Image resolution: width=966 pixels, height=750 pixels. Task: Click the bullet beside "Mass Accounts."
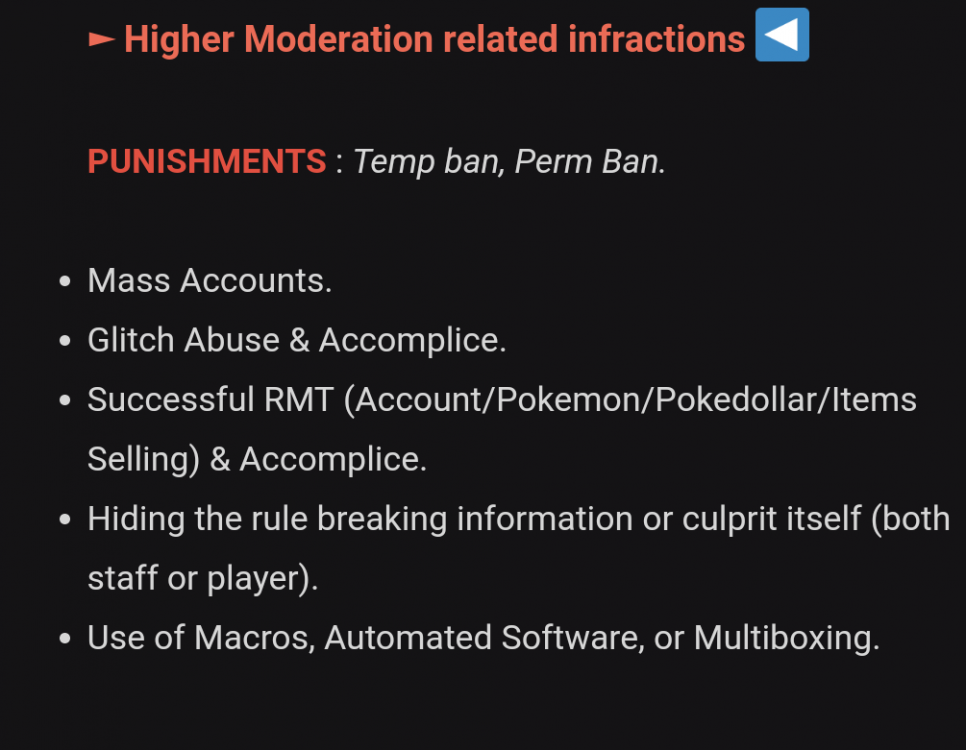pos(65,282)
